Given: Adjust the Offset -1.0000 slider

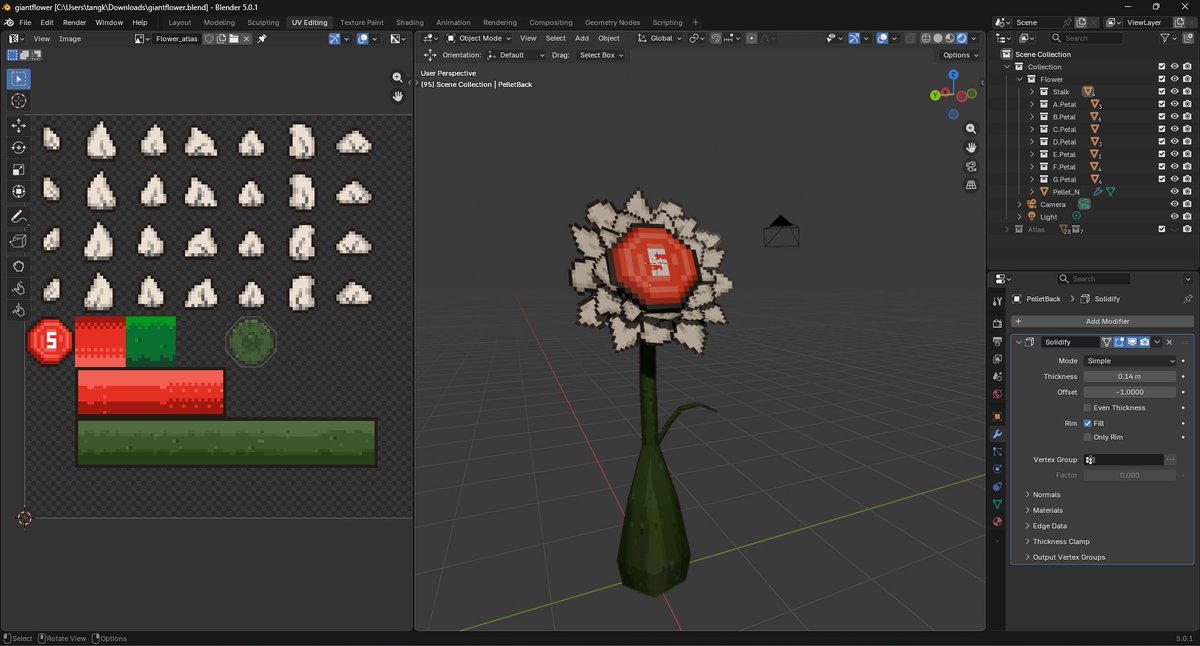Looking at the screenshot, I should [1131, 392].
